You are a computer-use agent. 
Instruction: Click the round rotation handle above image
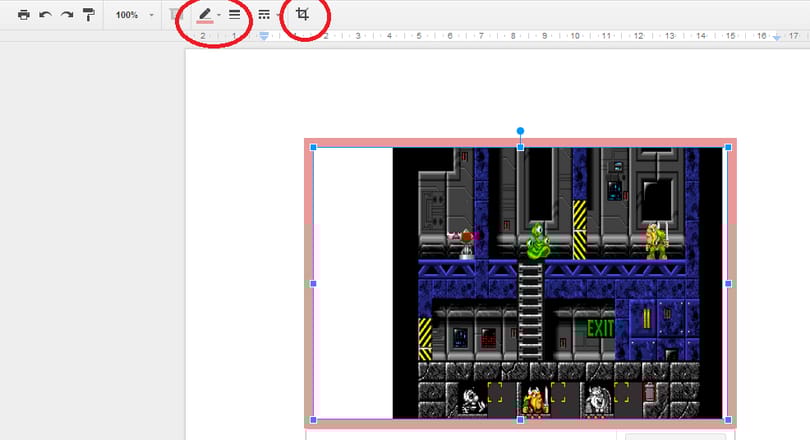(x=520, y=131)
